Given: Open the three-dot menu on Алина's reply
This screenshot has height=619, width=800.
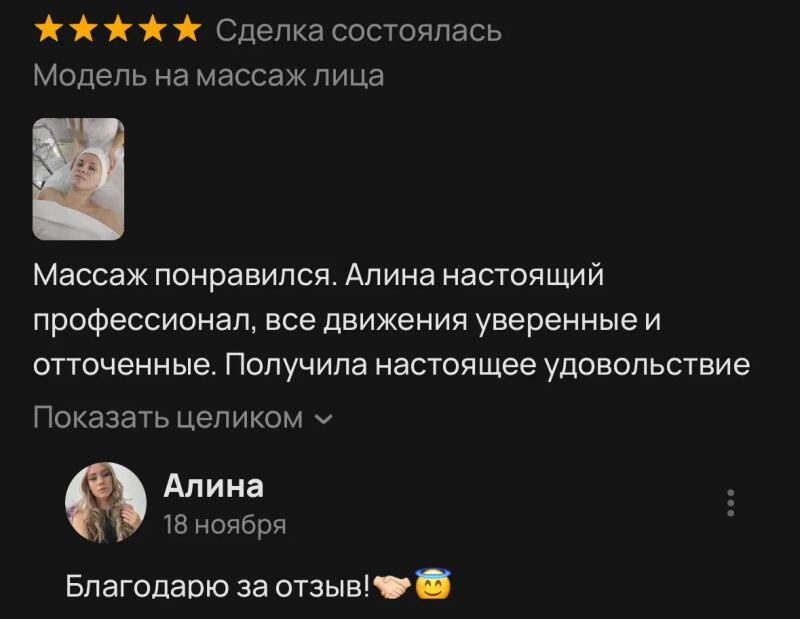Looking at the screenshot, I should (731, 503).
